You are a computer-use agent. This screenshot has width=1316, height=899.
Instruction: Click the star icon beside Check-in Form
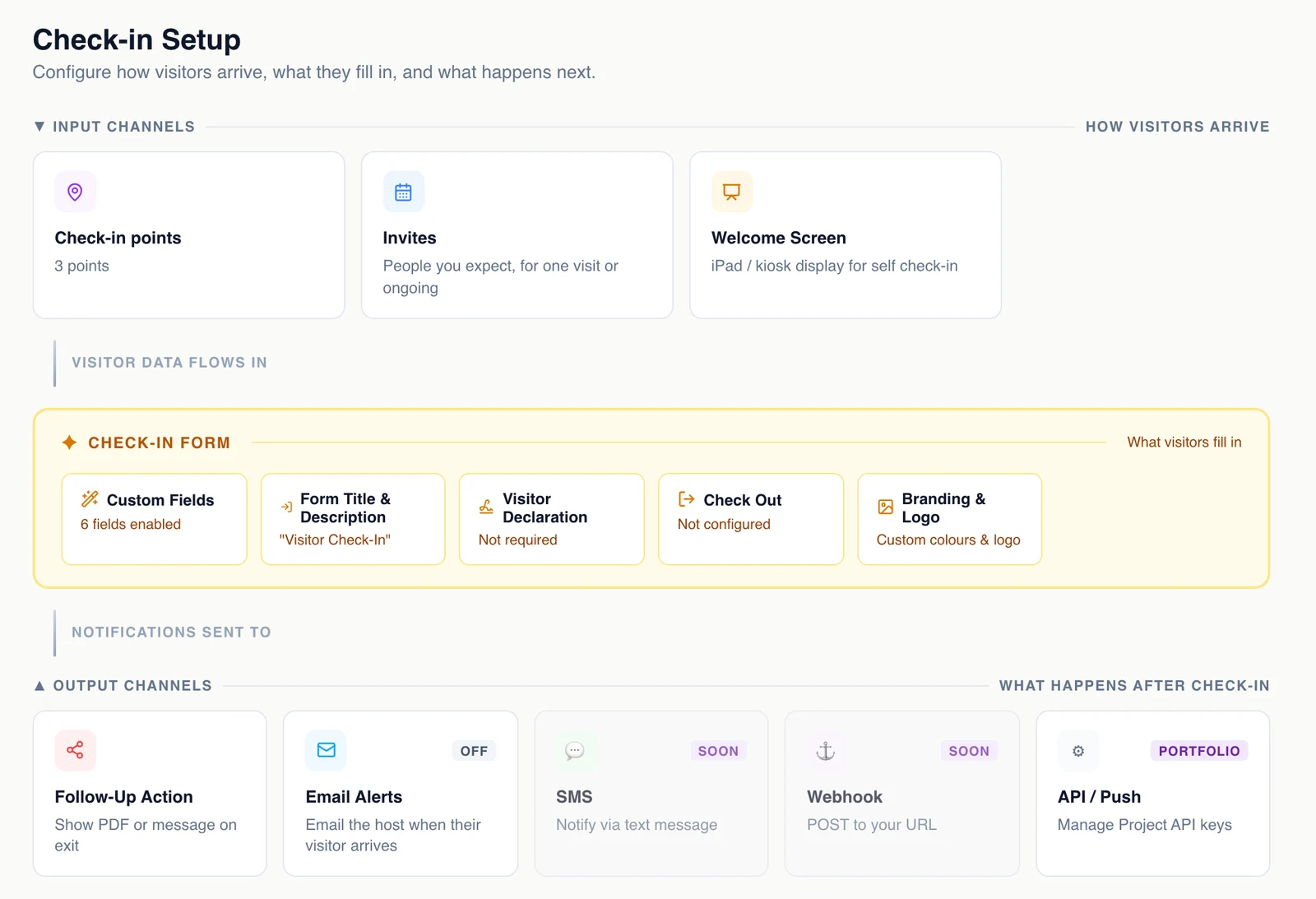coord(69,443)
